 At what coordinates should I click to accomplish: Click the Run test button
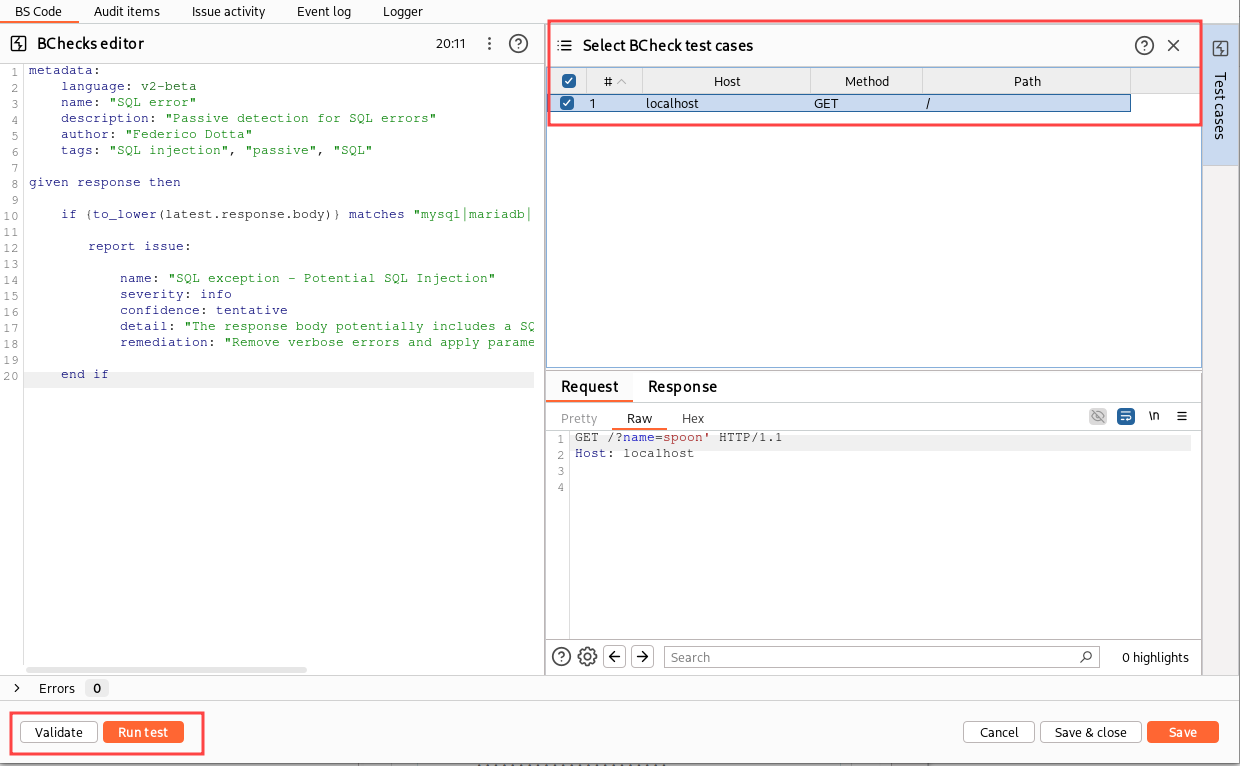click(x=143, y=732)
